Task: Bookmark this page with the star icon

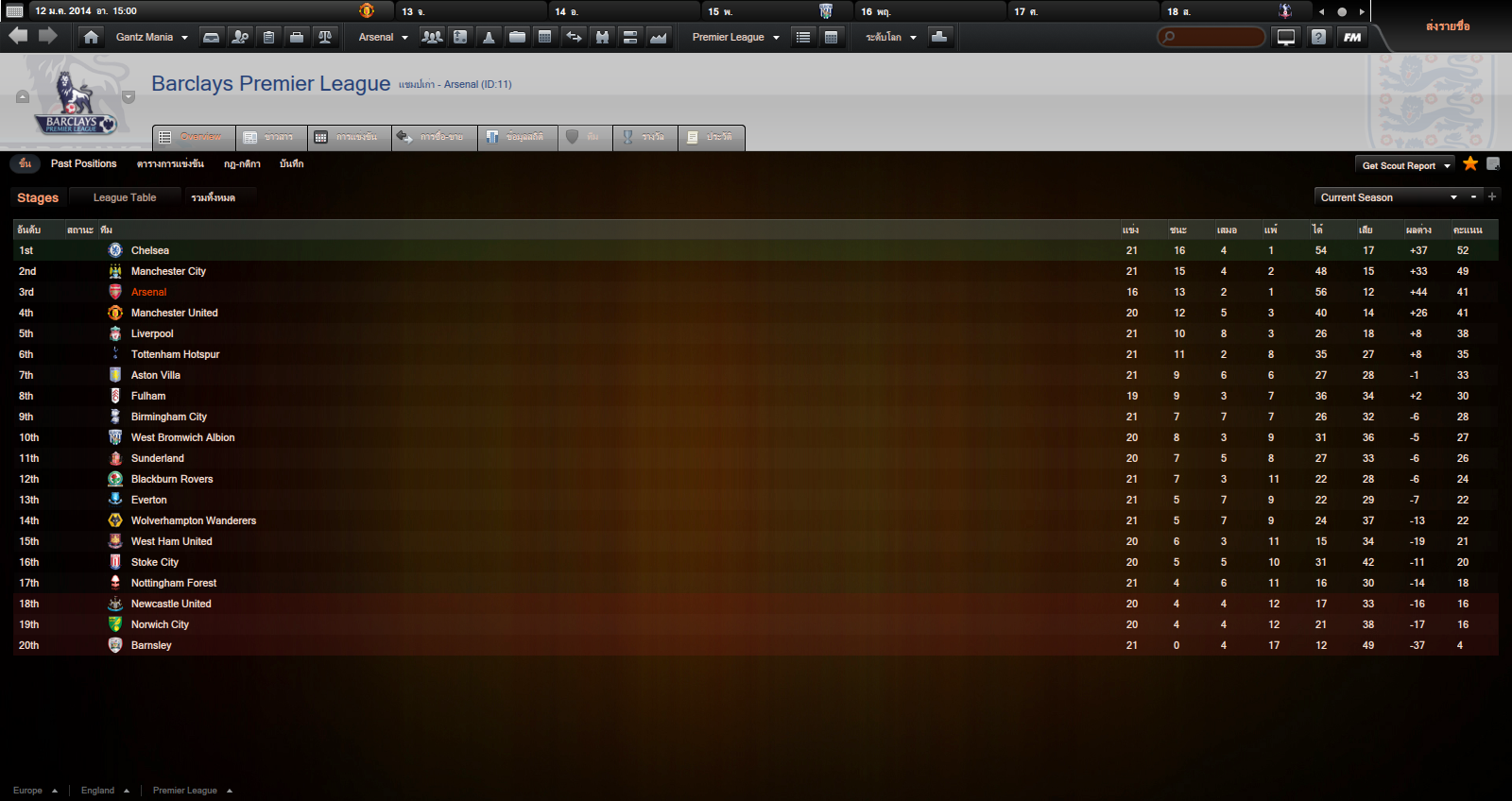Action: [x=1470, y=163]
